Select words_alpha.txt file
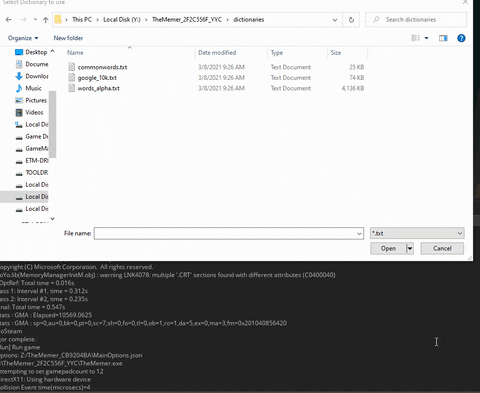The image size is (480, 393). (98, 88)
